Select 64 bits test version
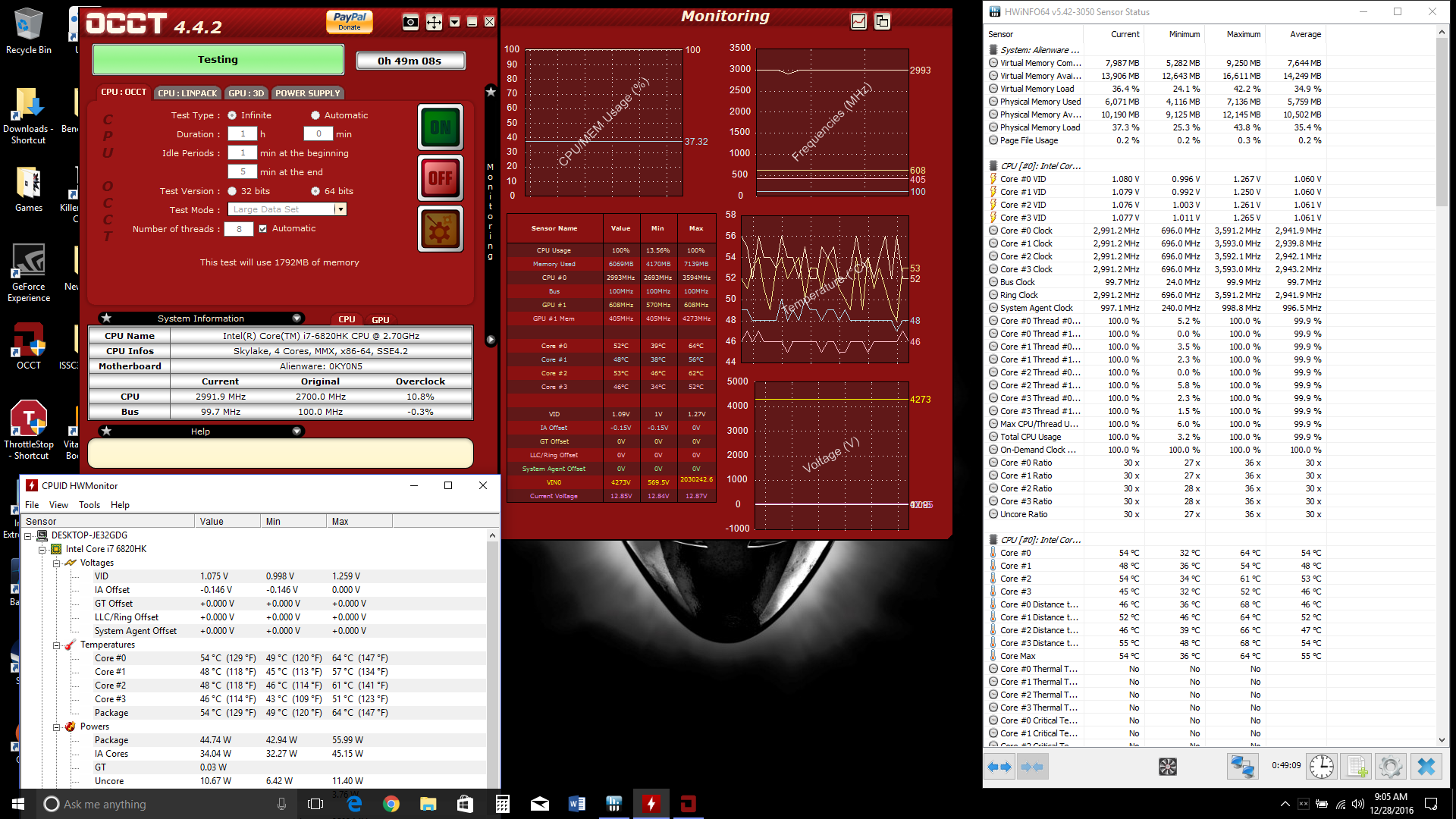Screen dimensions: 1456x819 pos(315,191)
